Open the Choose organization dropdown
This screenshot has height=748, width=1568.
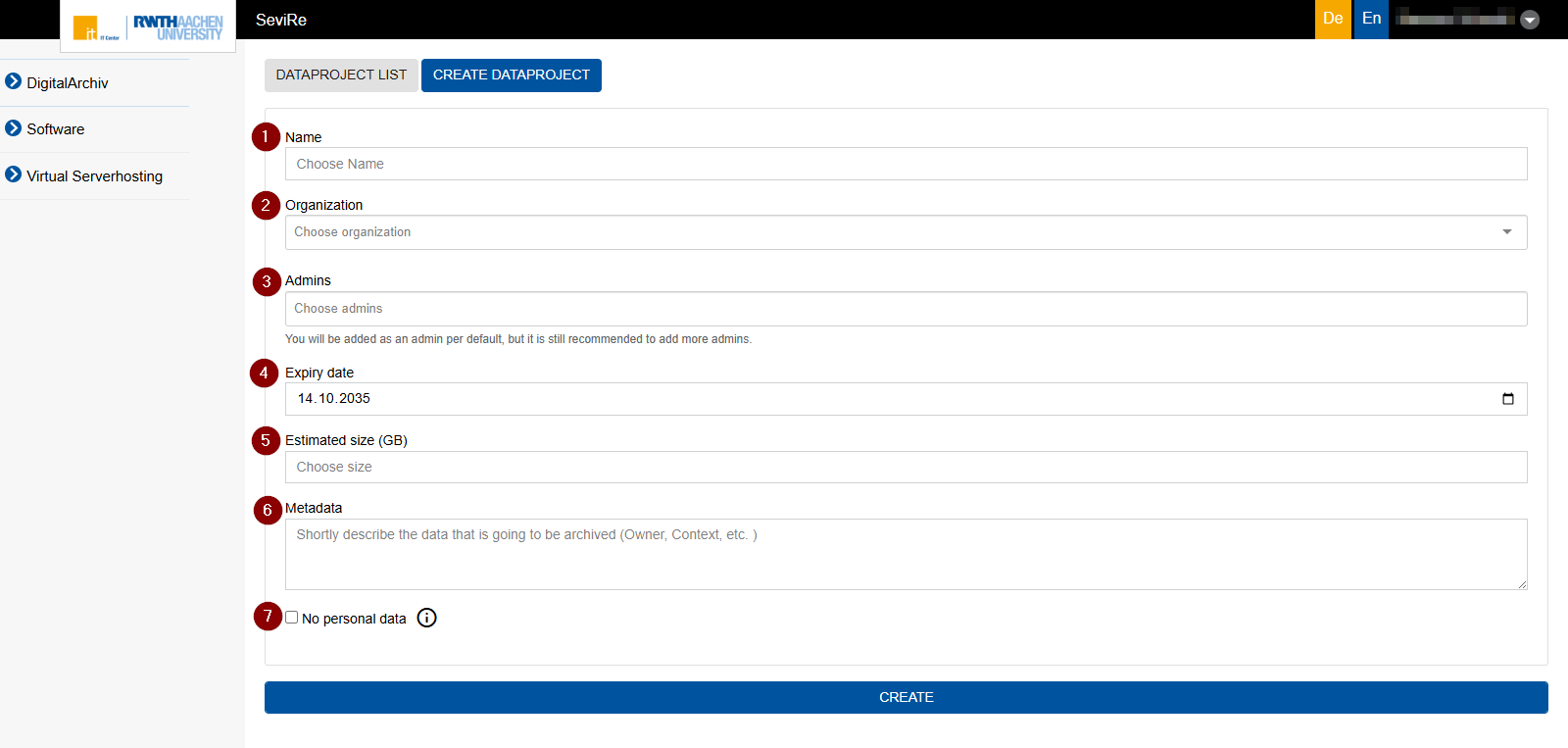coord(906,232)
